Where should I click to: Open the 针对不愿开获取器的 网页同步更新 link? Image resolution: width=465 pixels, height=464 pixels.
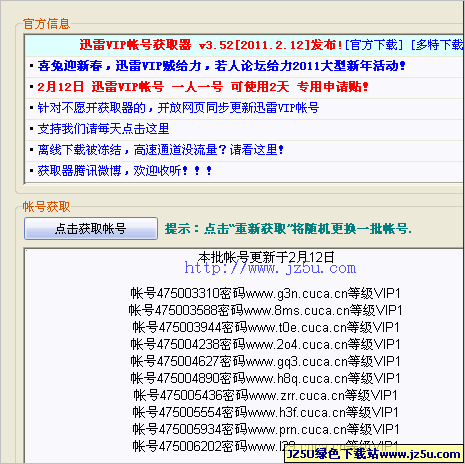(178, 108)
